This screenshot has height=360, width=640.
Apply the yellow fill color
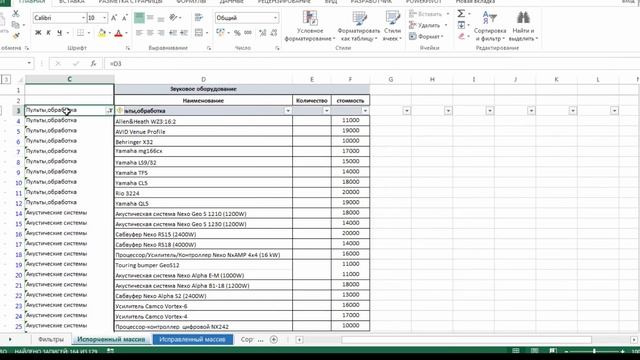point(102,33)
